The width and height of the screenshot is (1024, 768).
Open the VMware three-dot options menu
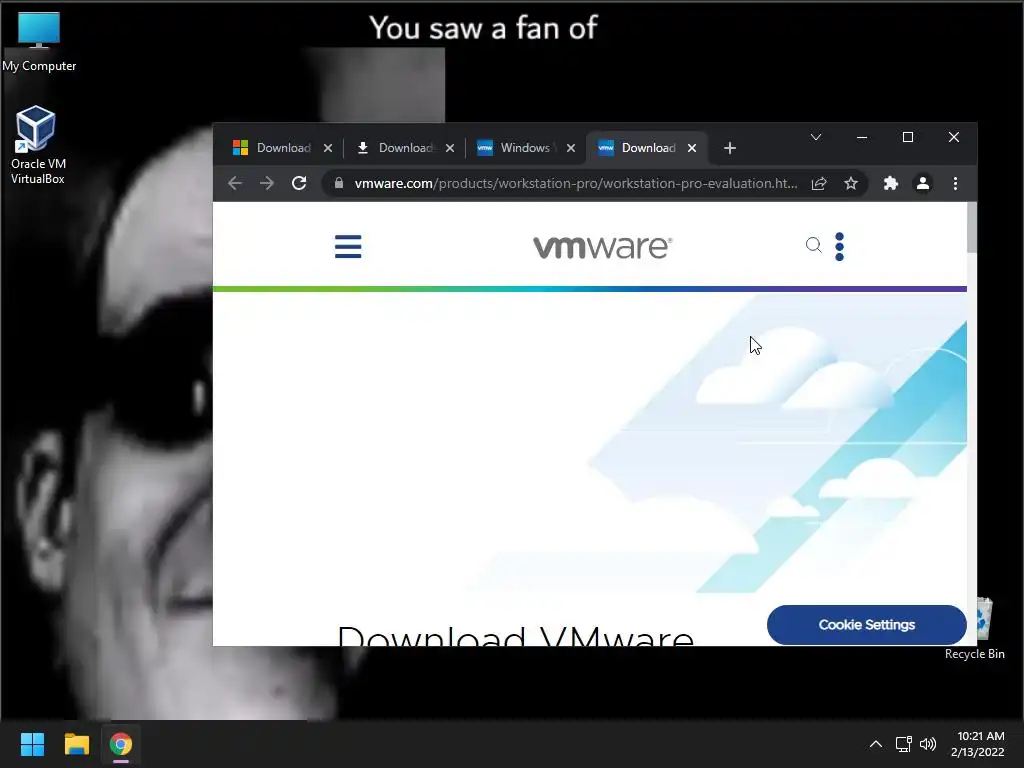coord(839,246)
